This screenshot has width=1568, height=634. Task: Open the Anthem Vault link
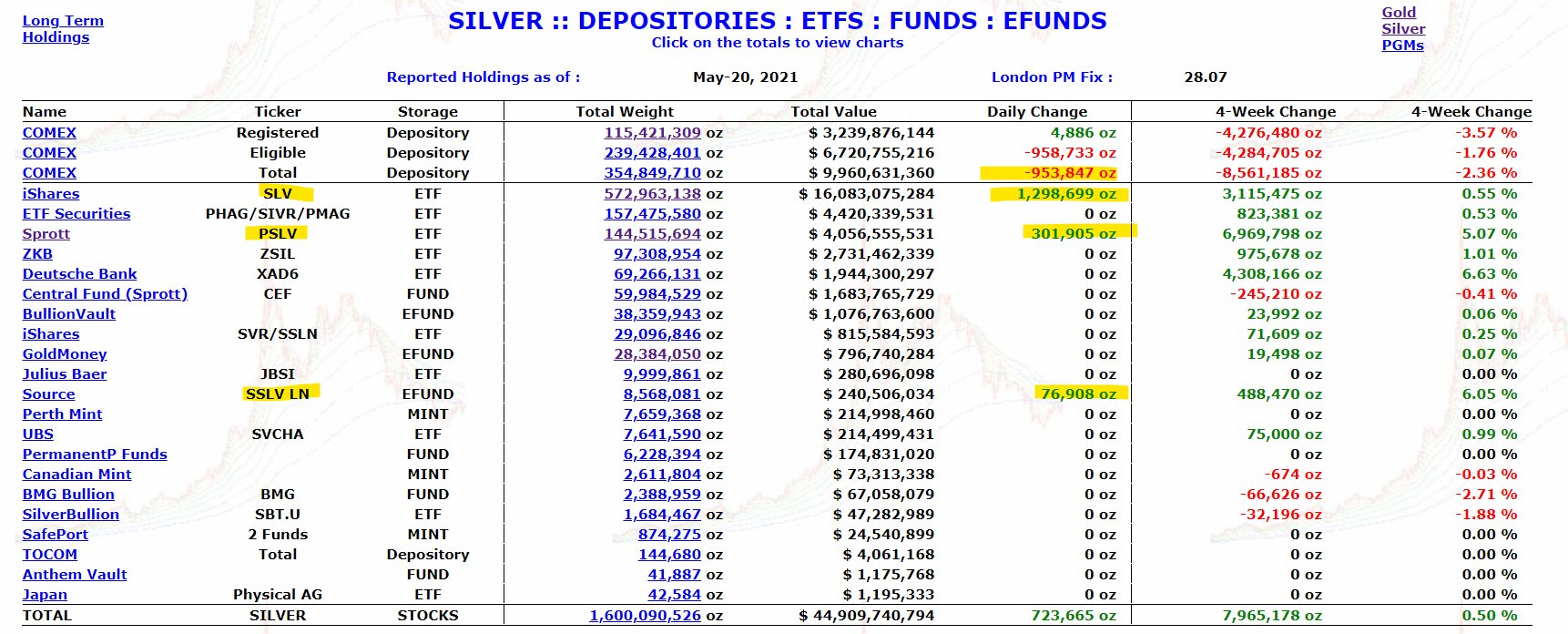75,575
